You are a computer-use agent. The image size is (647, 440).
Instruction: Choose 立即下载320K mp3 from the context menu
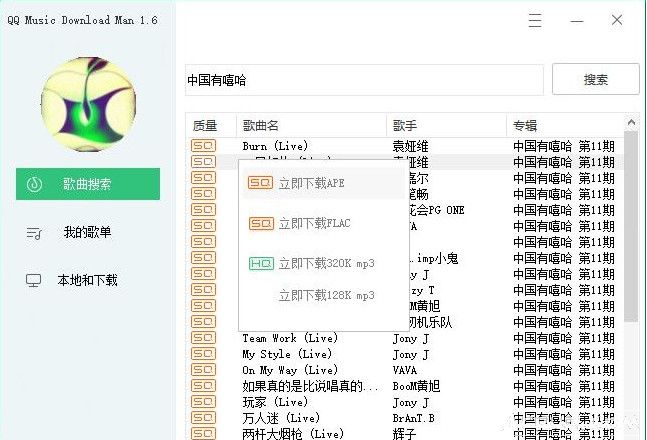tap(324, 263)
